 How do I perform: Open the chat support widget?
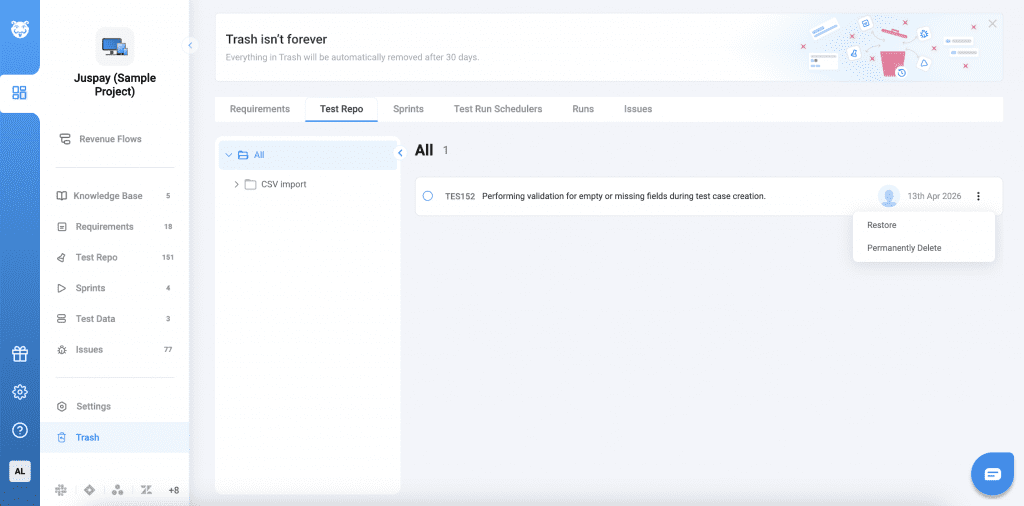pyautogui.click(x=992, y=474)
